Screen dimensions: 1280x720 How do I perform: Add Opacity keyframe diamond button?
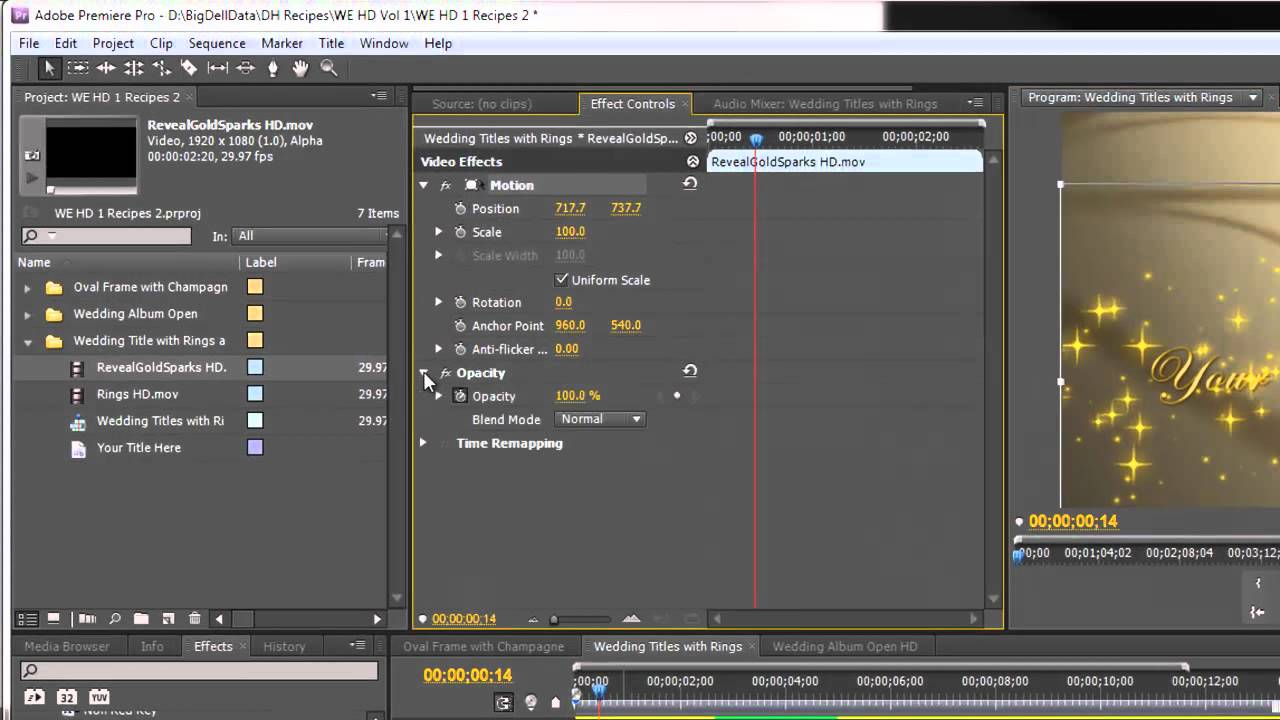pos(677,396)
